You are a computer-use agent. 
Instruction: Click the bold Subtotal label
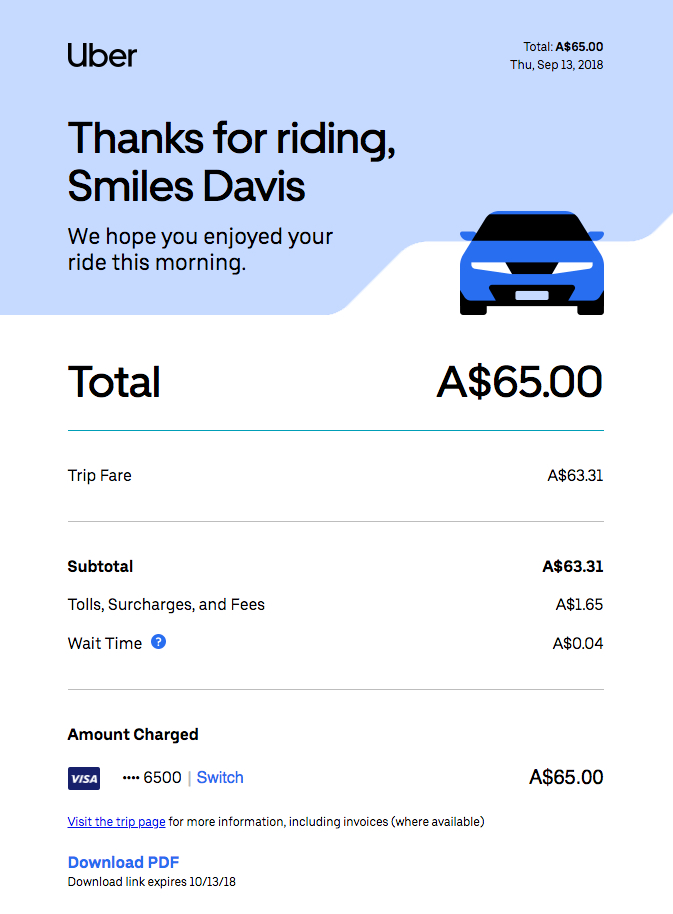point(100,567)
